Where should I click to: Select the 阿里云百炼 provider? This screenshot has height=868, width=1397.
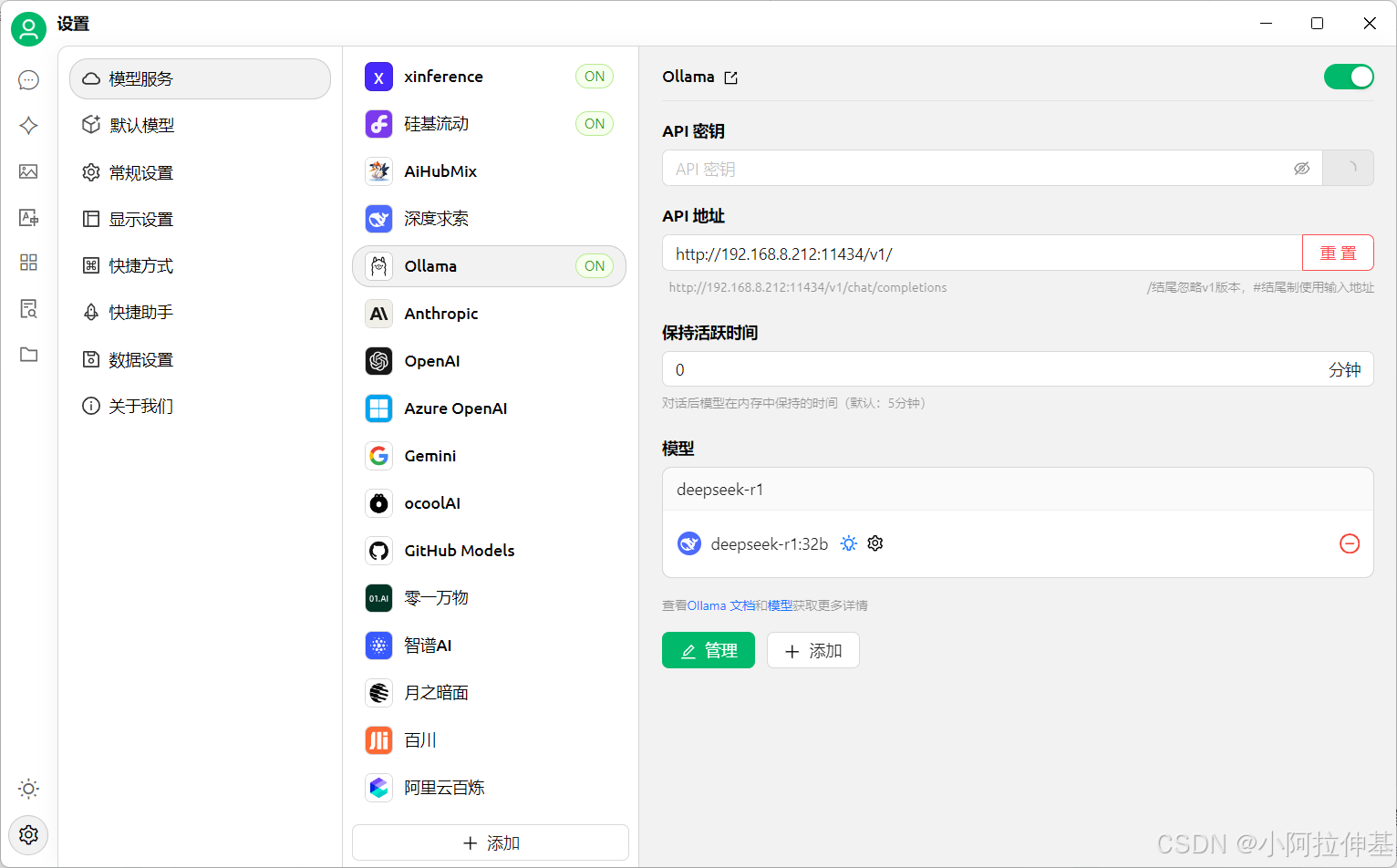pyautogui.click(x=490, y=788)
